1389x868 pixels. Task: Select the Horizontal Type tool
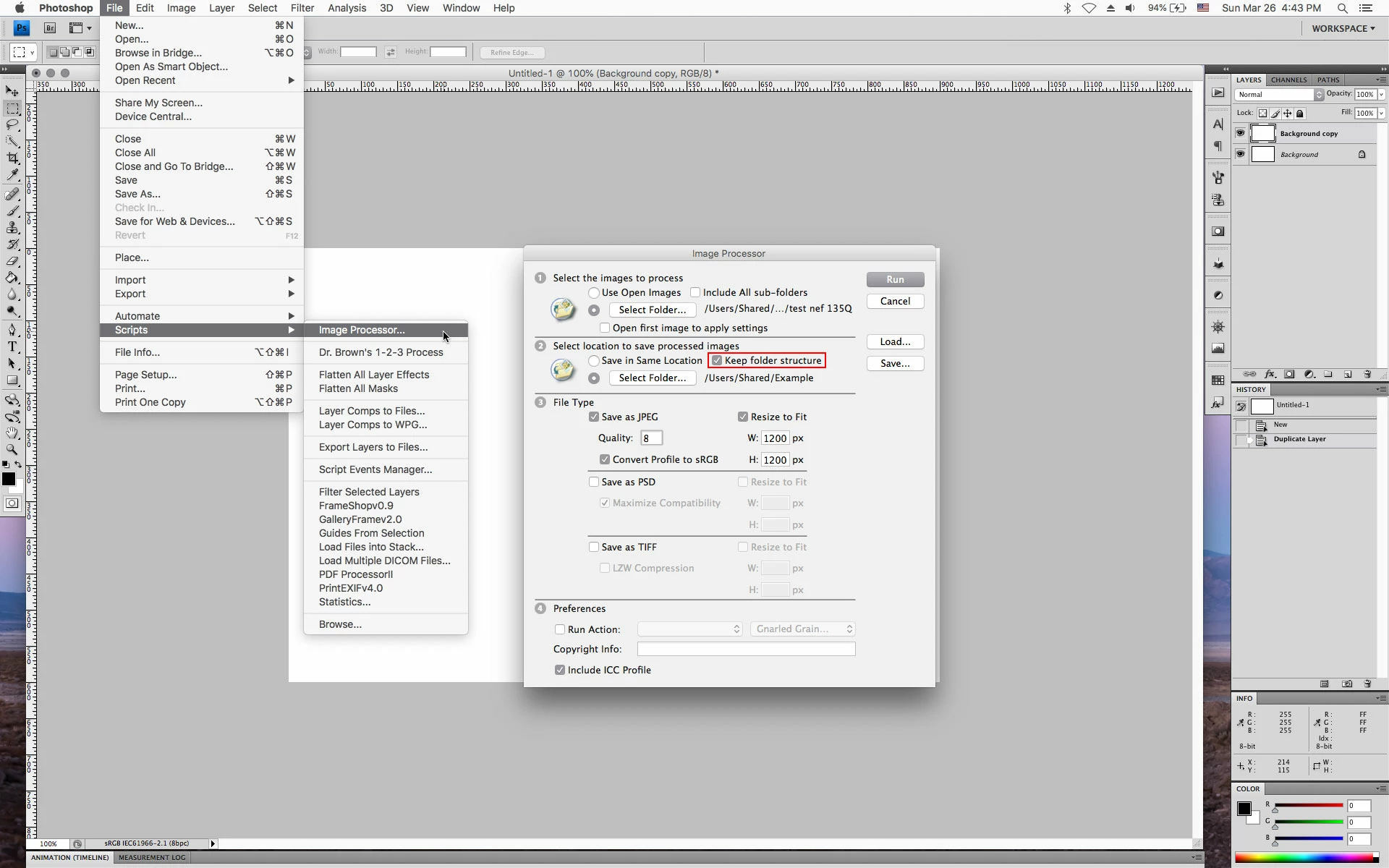click(x=12, y=346)
